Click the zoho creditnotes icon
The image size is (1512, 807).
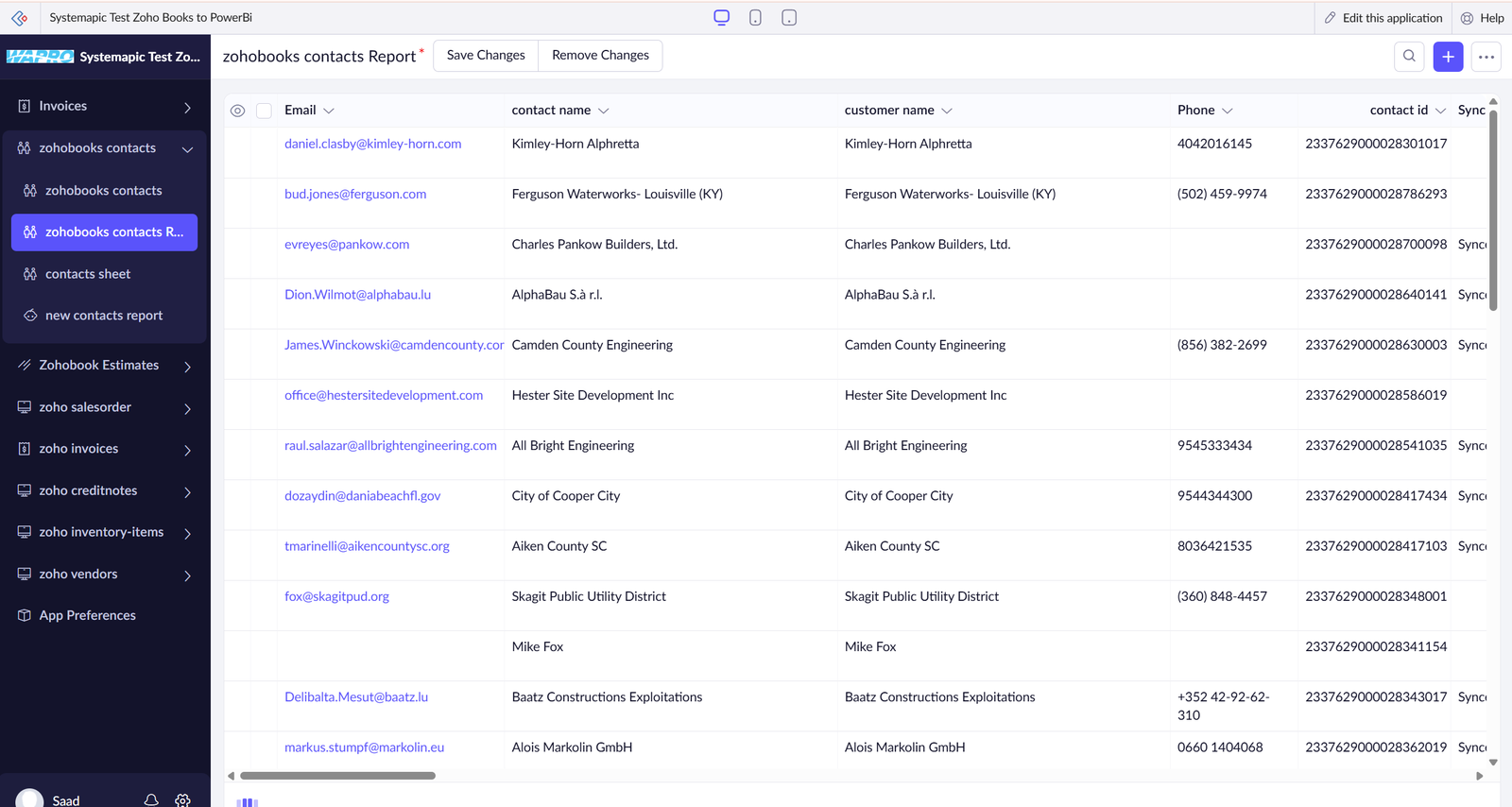tap(25, 490)
